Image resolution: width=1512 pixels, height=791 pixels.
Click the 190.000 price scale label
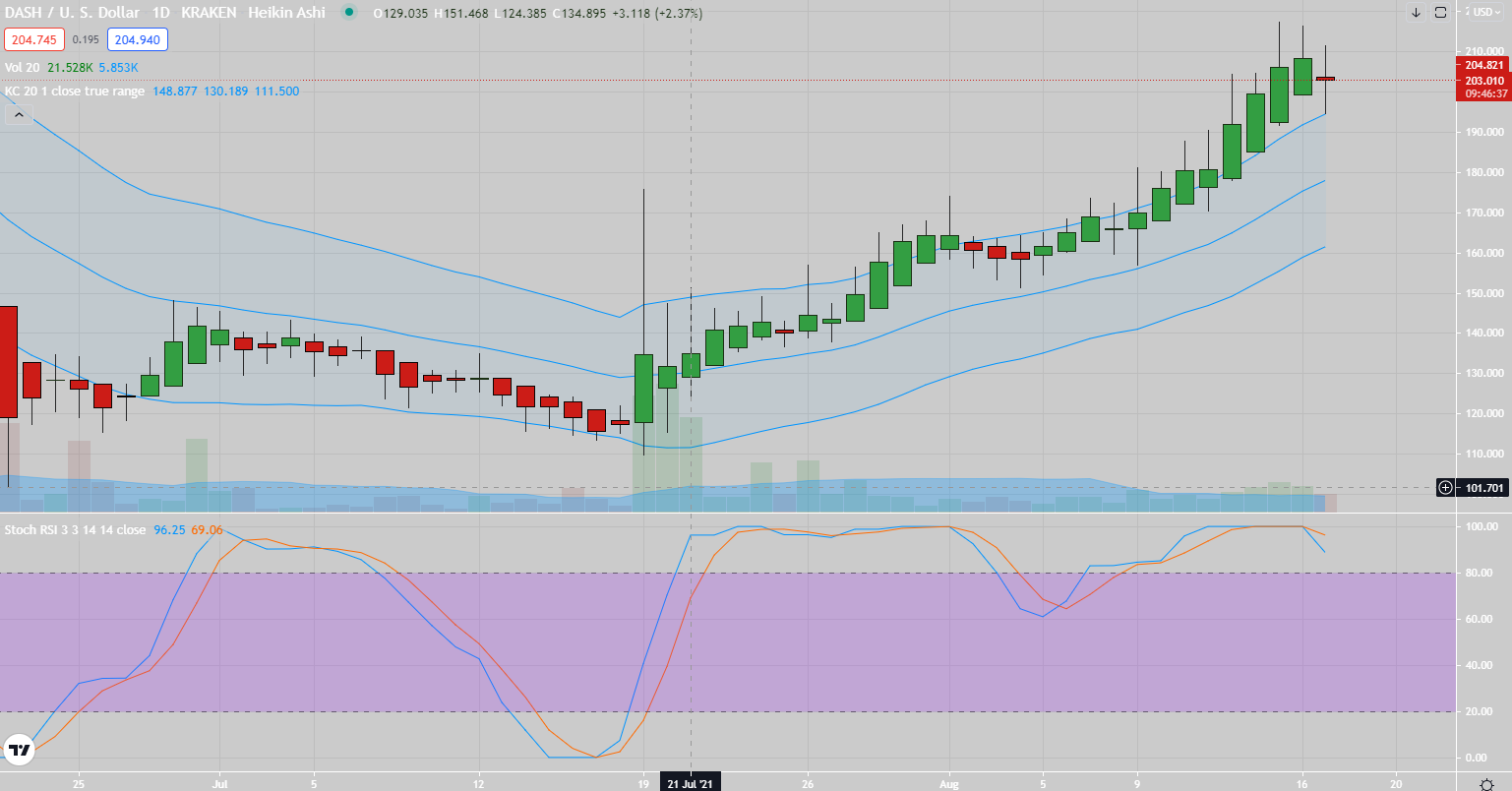(x=1484, y=132)
